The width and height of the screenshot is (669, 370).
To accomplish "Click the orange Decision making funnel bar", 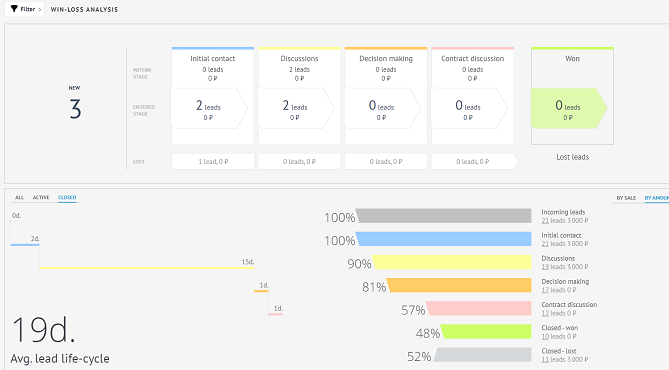I will click(x=459, y=285).
